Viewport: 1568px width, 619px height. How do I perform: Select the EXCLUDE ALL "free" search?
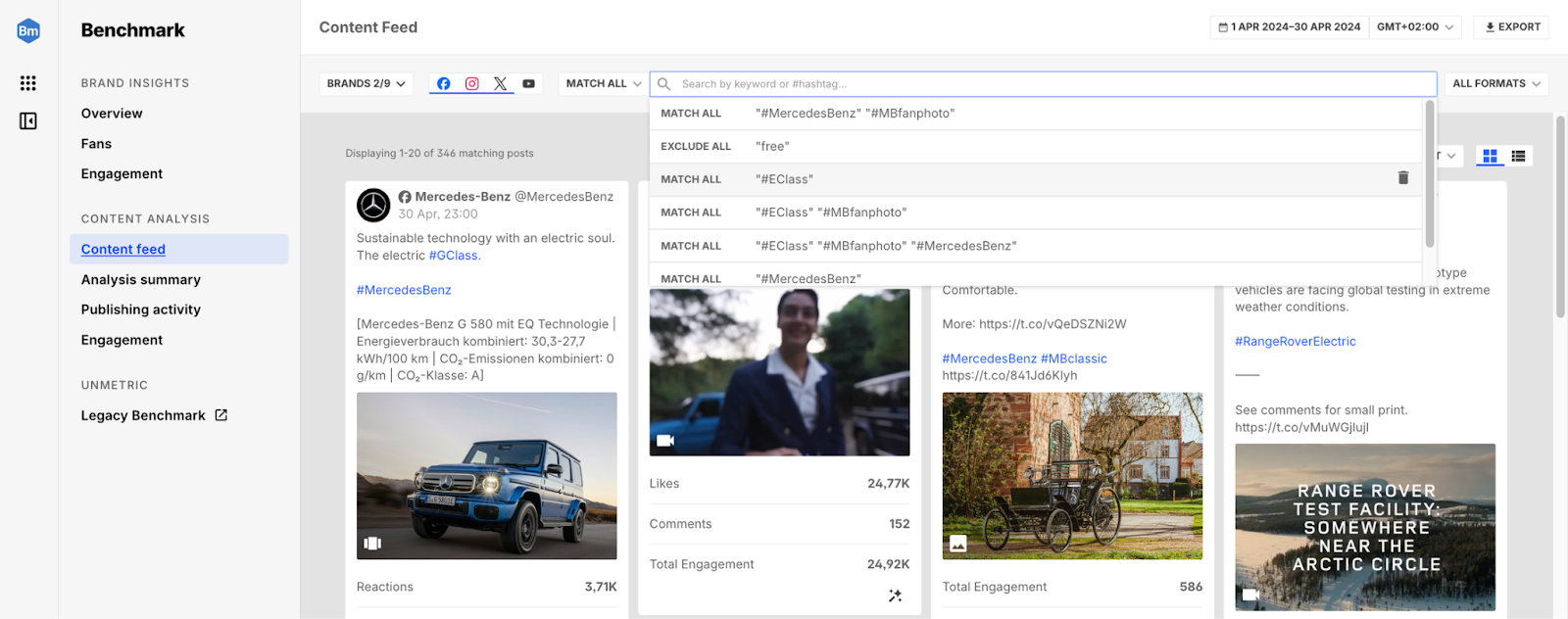(x=1035, y=146)
